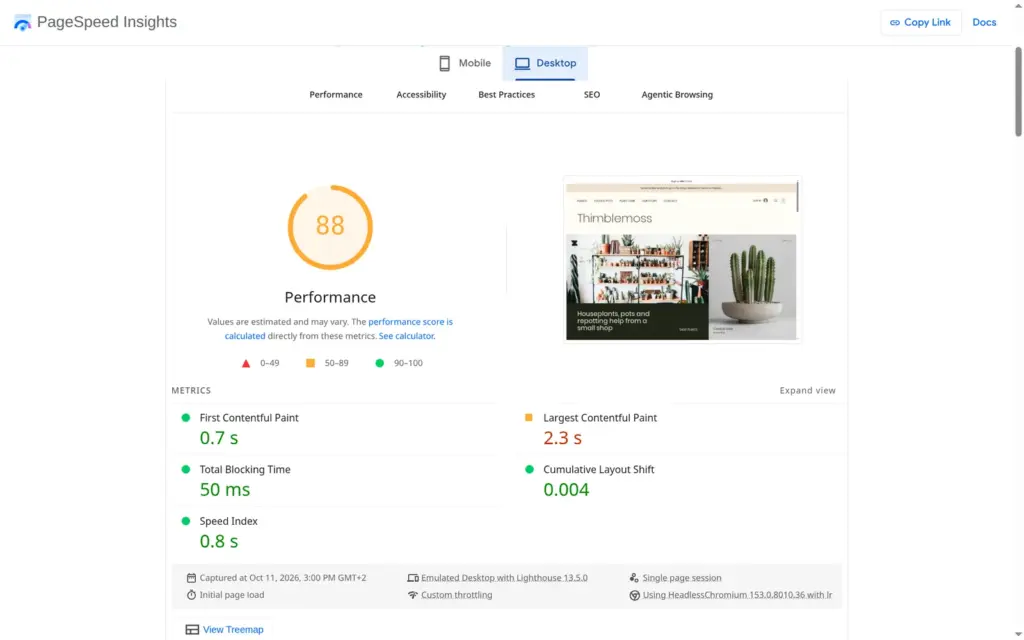
Task: Click the 88 performance score gauge
Action: (x=330, y=227)
